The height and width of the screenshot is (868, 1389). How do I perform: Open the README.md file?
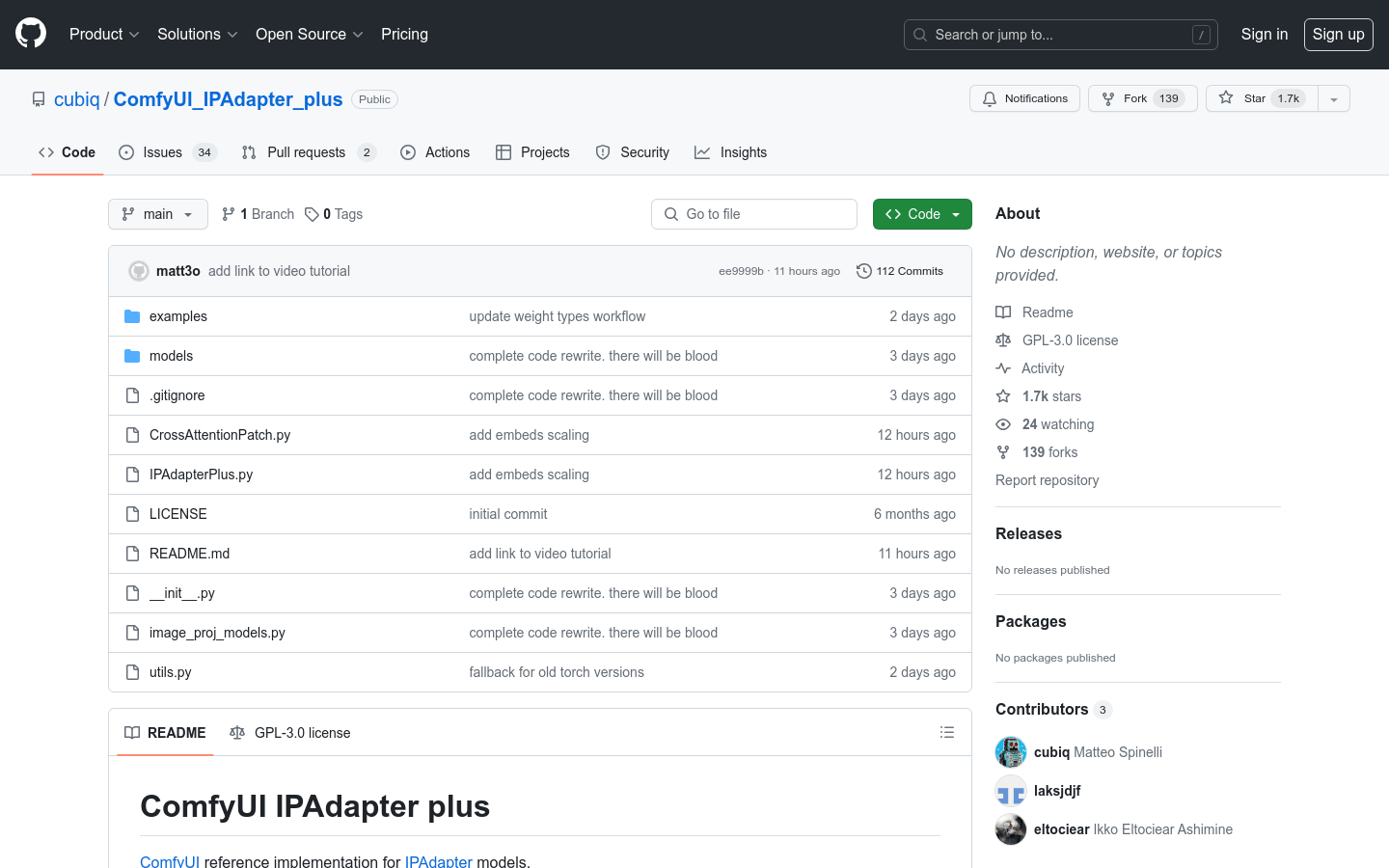pos(189,553)
